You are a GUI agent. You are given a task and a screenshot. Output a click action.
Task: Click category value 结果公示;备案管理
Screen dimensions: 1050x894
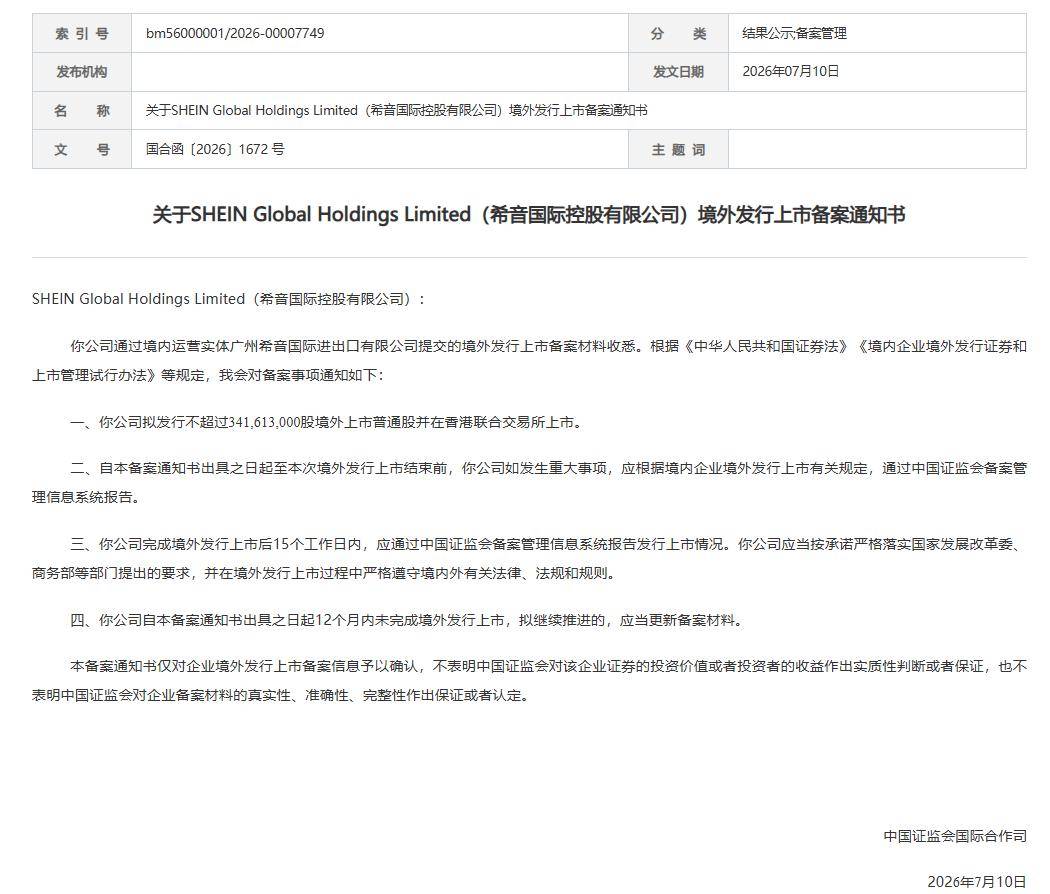tap(794, 33)
